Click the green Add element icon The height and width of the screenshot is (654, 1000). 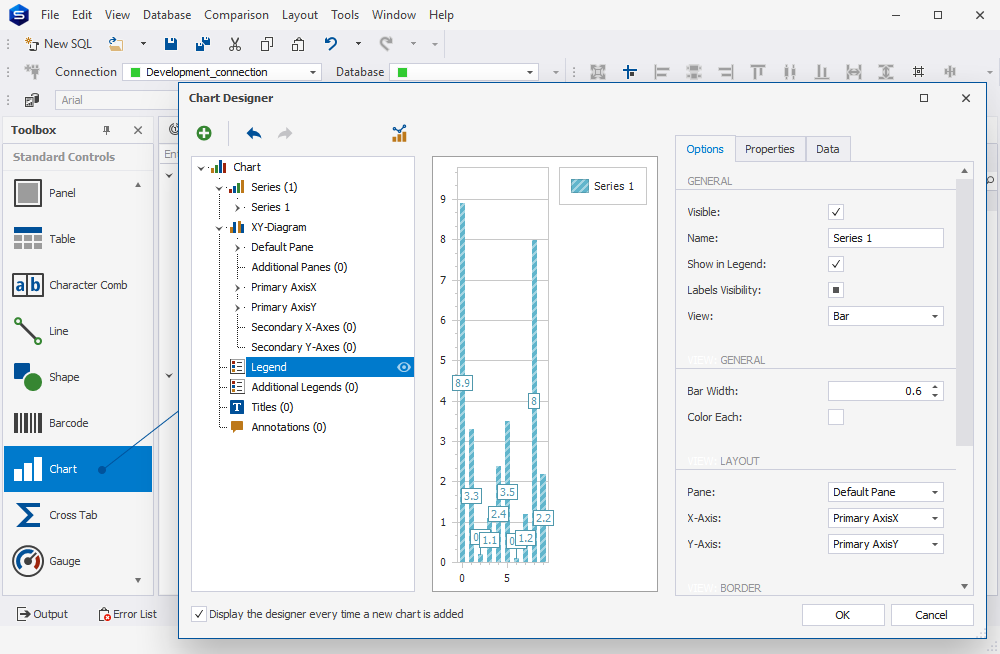(204, 133)
